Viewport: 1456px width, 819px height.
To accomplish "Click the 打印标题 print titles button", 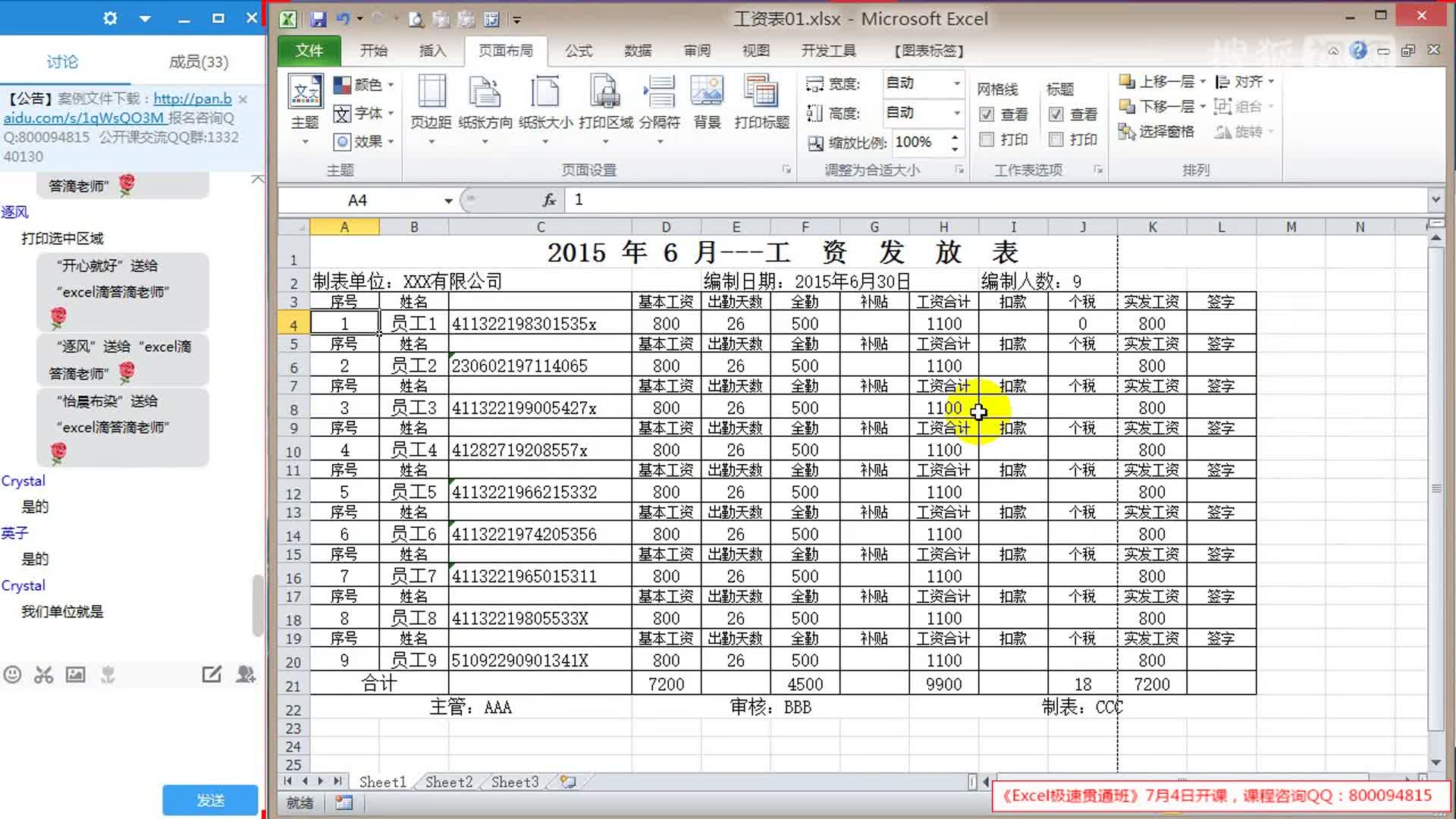I will (x=761, y=103).
